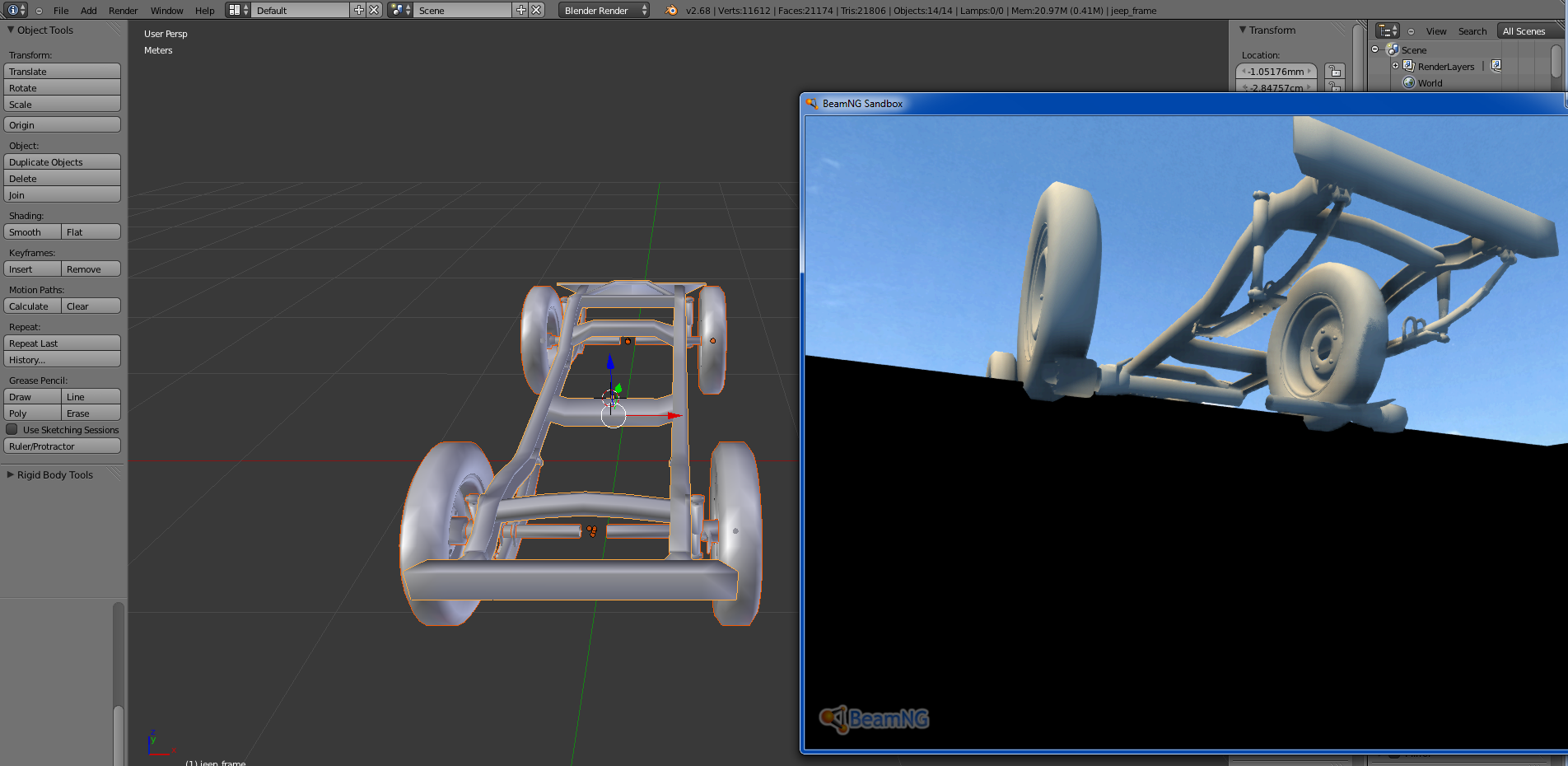This screenshot has height=766, width=1568.
Task: Click the Join button
Action: pyautogui.click(x=62, y=194)
